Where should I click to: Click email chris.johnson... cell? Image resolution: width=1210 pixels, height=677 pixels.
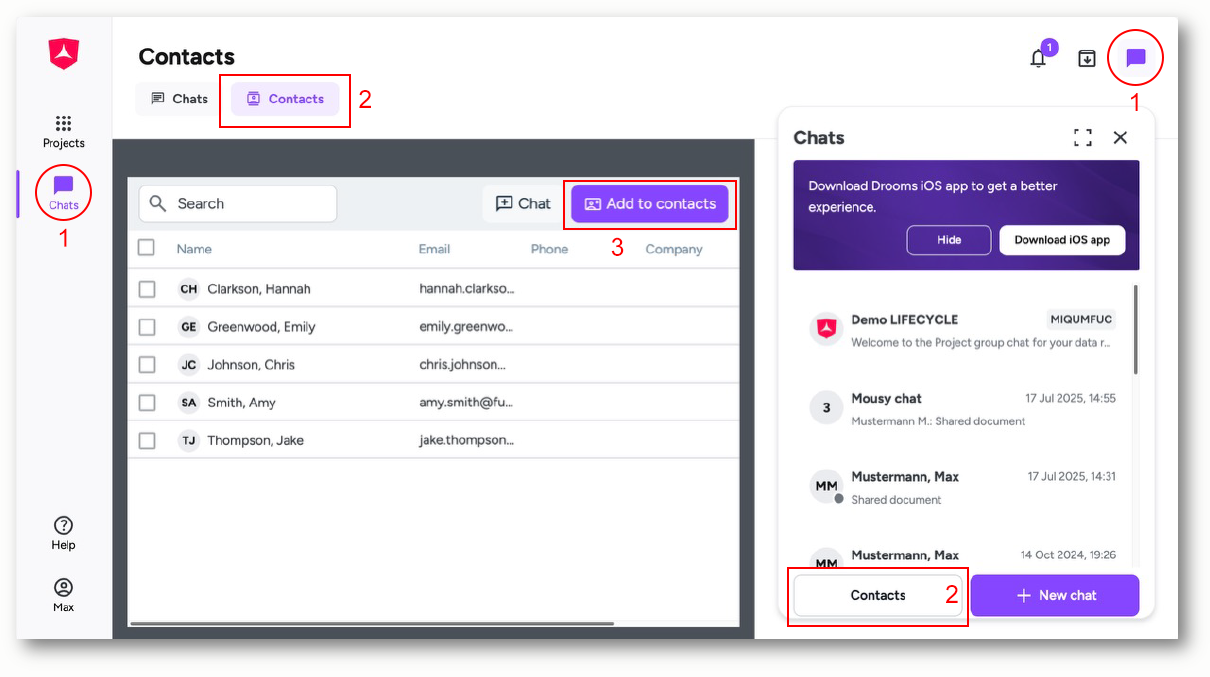coord(463,365)
